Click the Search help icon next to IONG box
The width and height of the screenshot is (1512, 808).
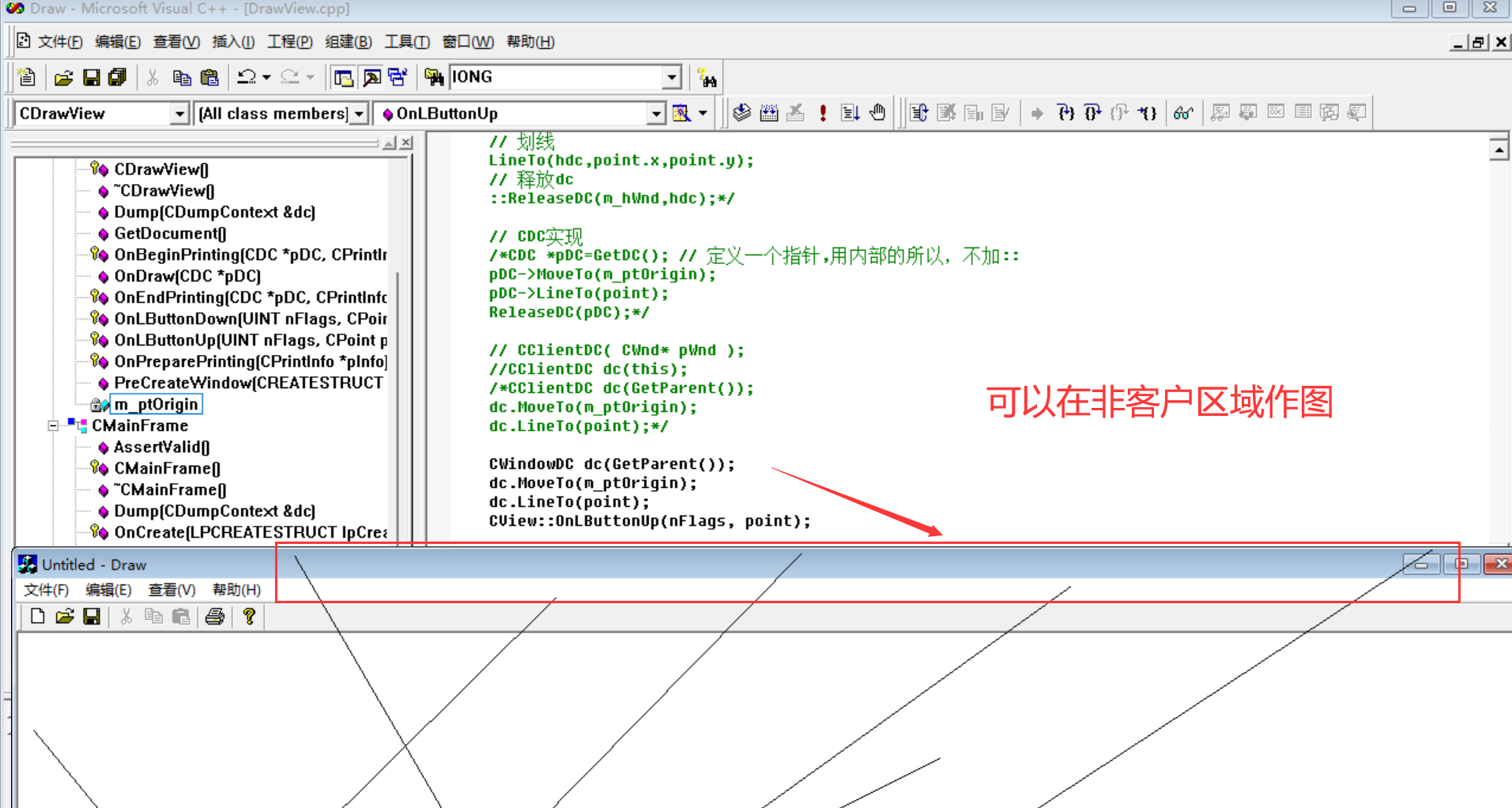pos(707,78)
